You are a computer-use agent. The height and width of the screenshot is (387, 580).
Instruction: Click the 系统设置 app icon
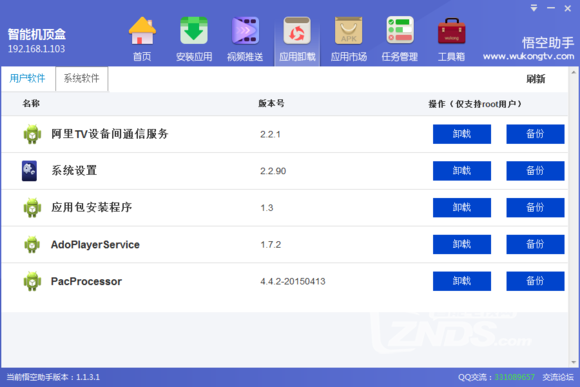click(x=29, y=171)
